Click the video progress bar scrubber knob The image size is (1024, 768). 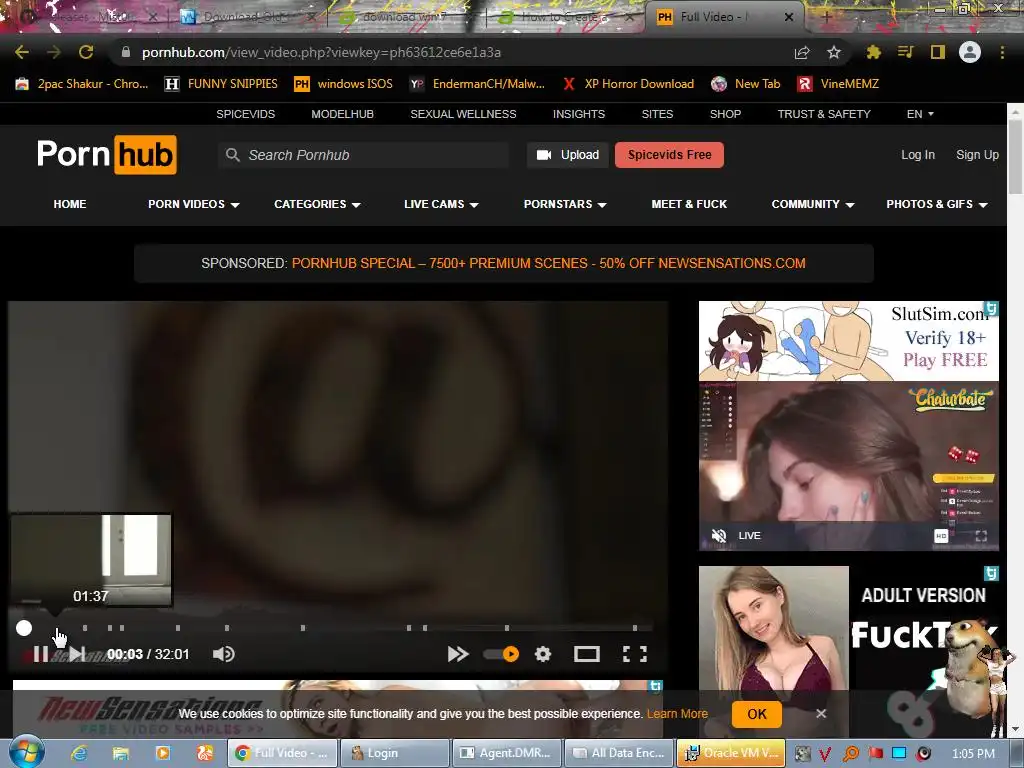click(24, 628)
